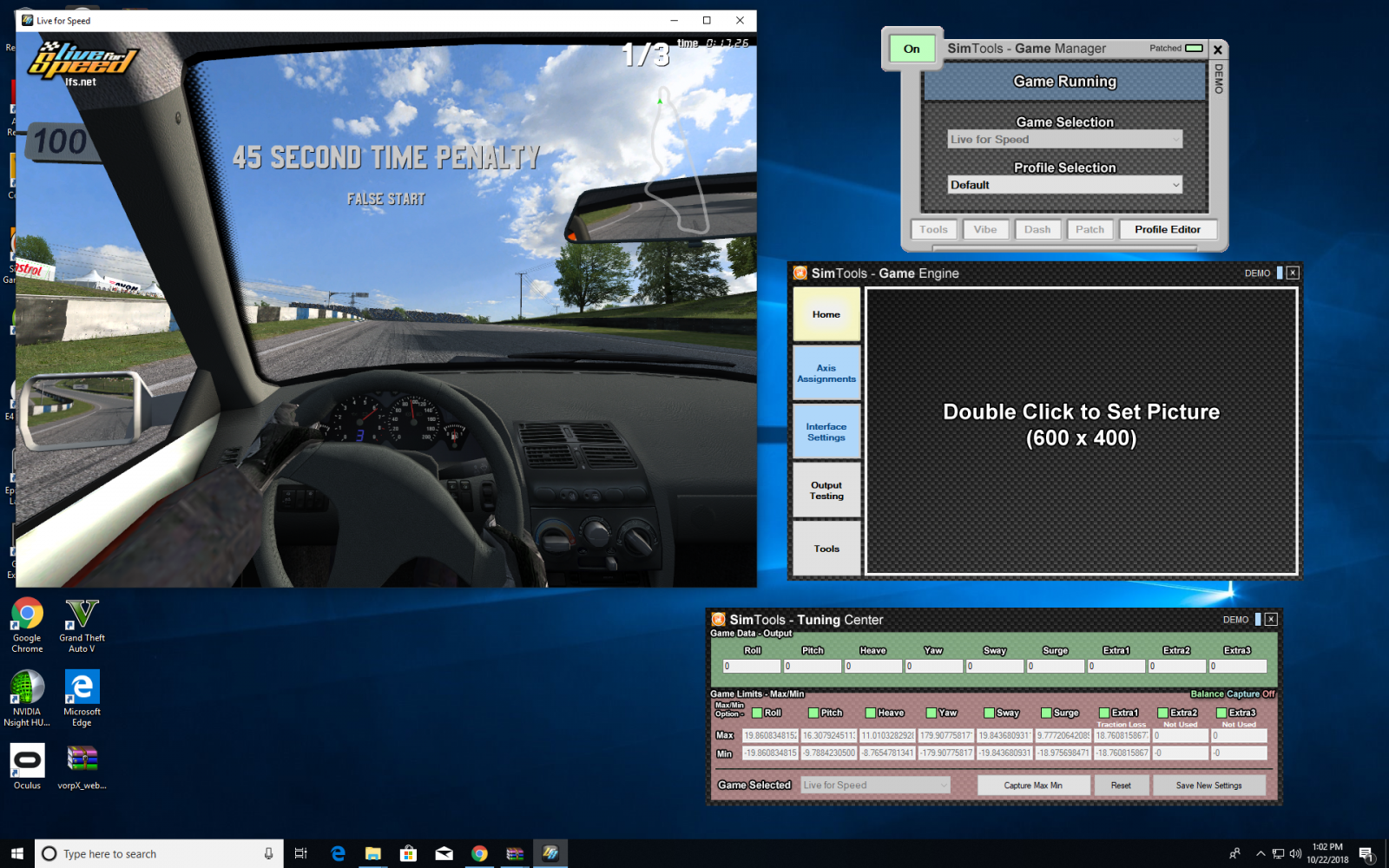The image size is (1389, 868).
Task: Open the vorpX web installer archive icon
Action: [82, 761]
